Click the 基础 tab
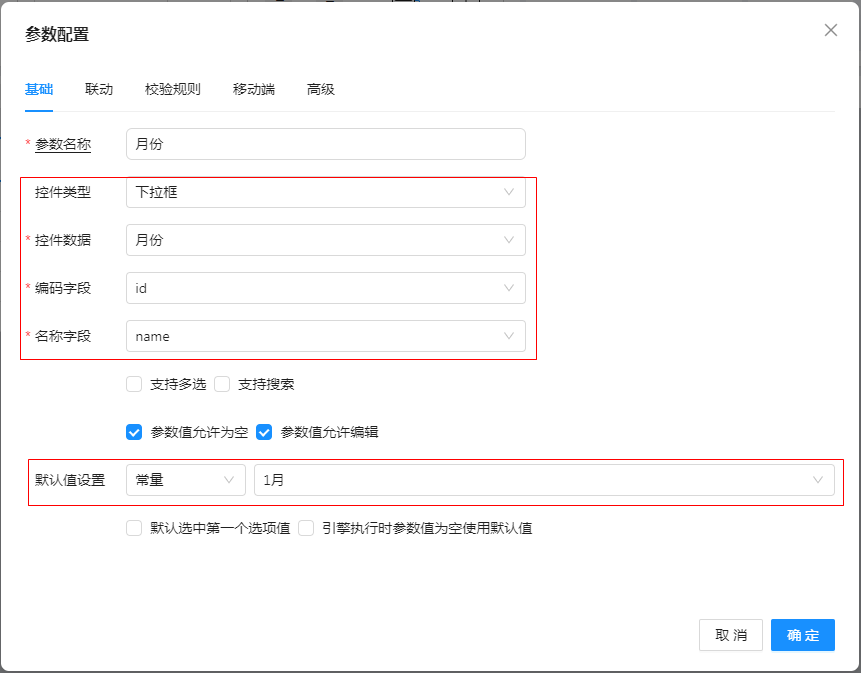The width and height of the screenshot is (861, 673). [x=39, y=89]
